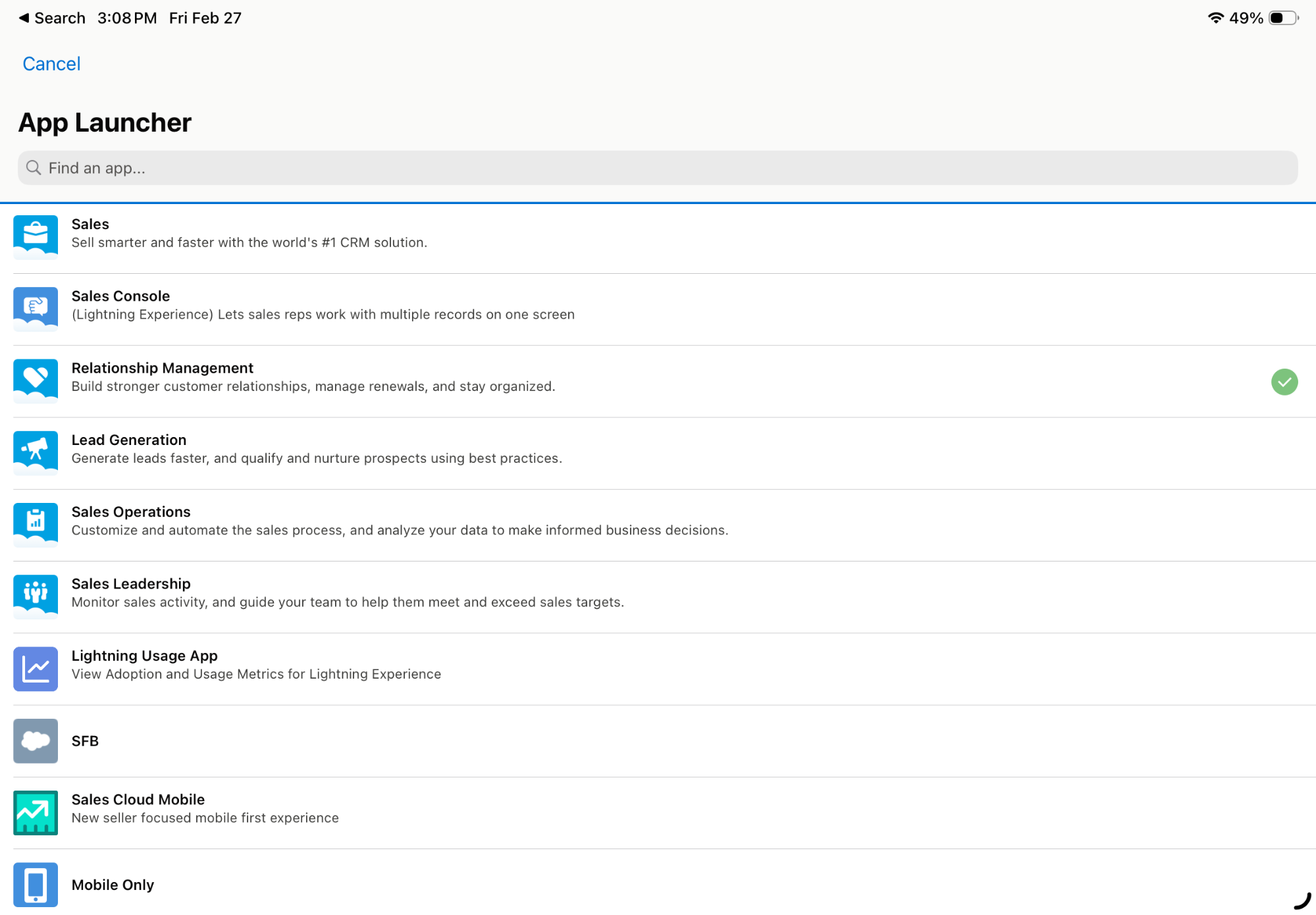Screen dimensions: 1316x915
Task: Go back to Search in status bar
Action: coord(52,18)
